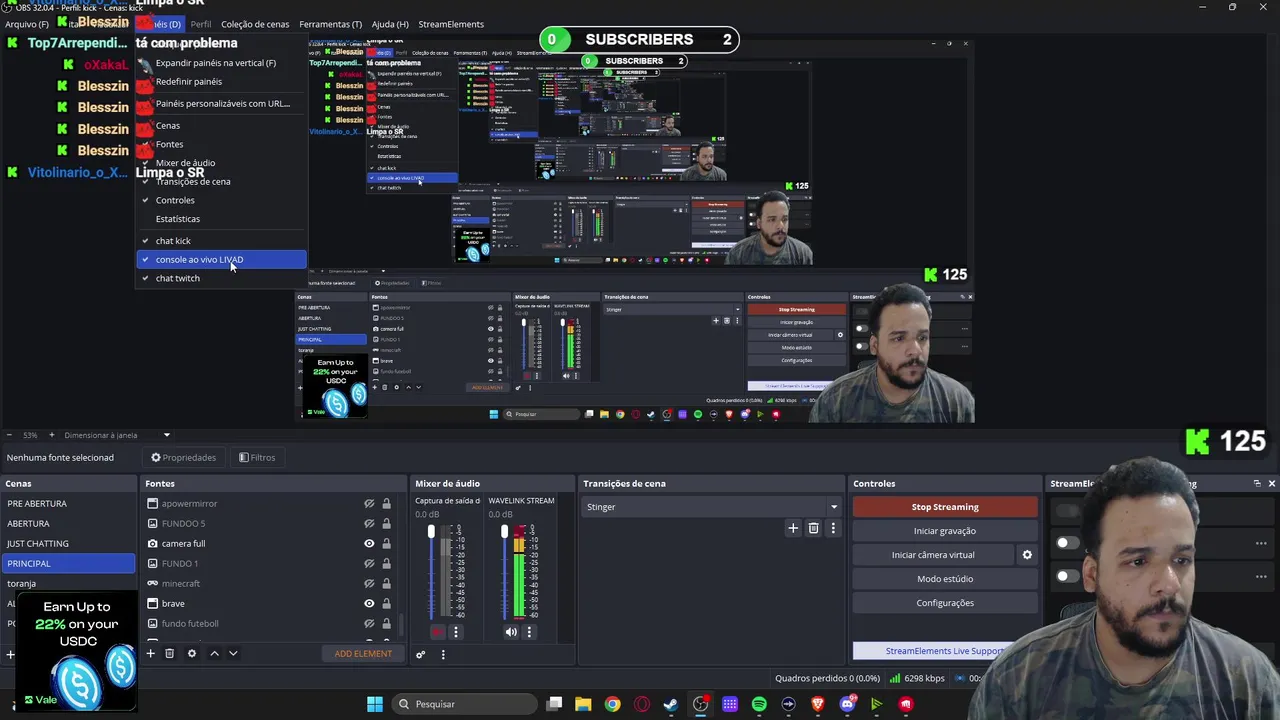The width and height of the screenshot is (1280, 720).
Task: Adjust the Captura de saída volume slider
Action: coord(431,570)
